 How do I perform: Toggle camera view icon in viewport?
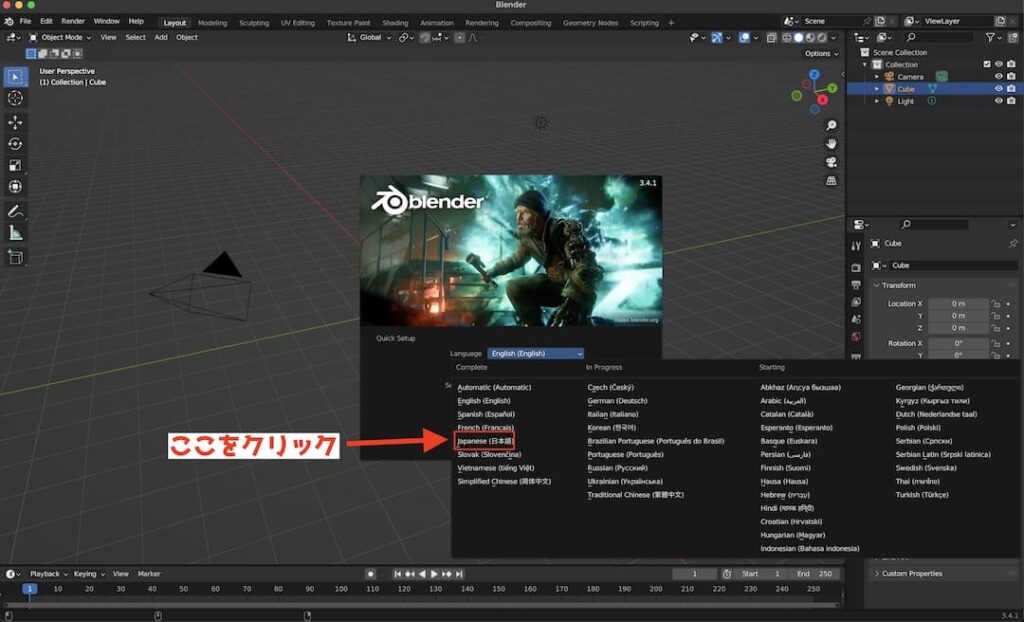pyautogui.click(x=831, y=162)
